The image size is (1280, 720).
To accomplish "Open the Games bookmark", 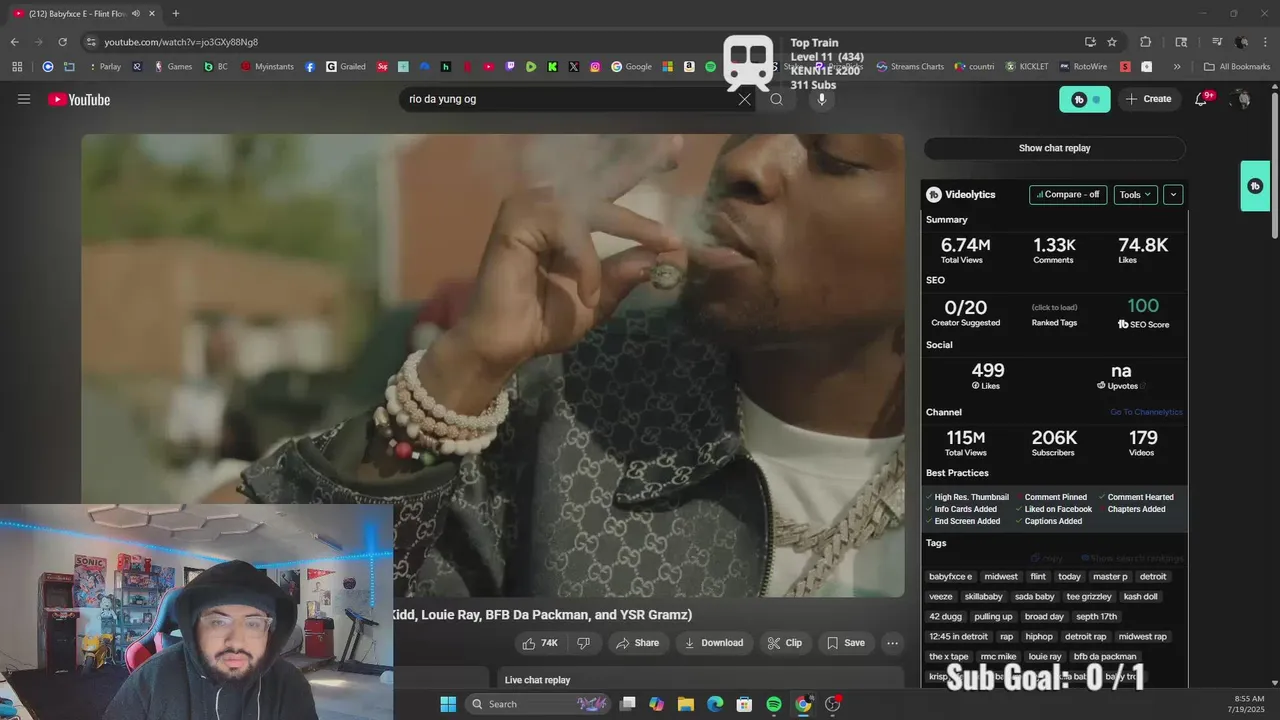I will click(x=173, y=67).
